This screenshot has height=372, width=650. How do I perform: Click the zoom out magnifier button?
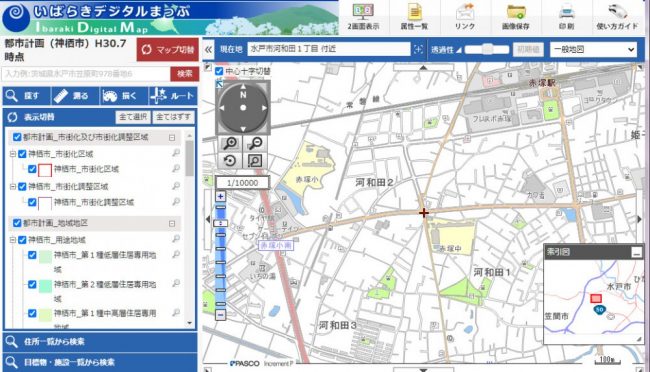point(255,143)
